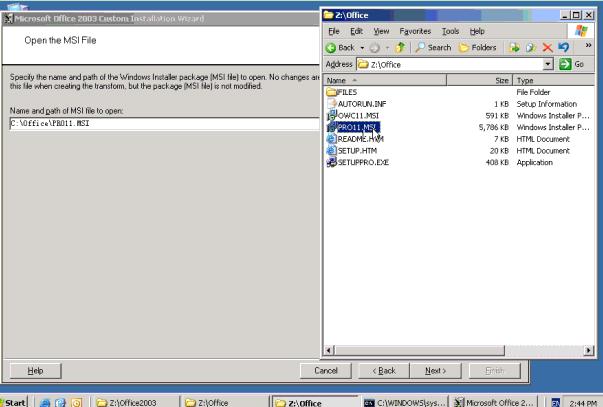Open the Explorer Back history dropdown arrow
Viewport: 603px width, 407px height.
tap(362, 48)
